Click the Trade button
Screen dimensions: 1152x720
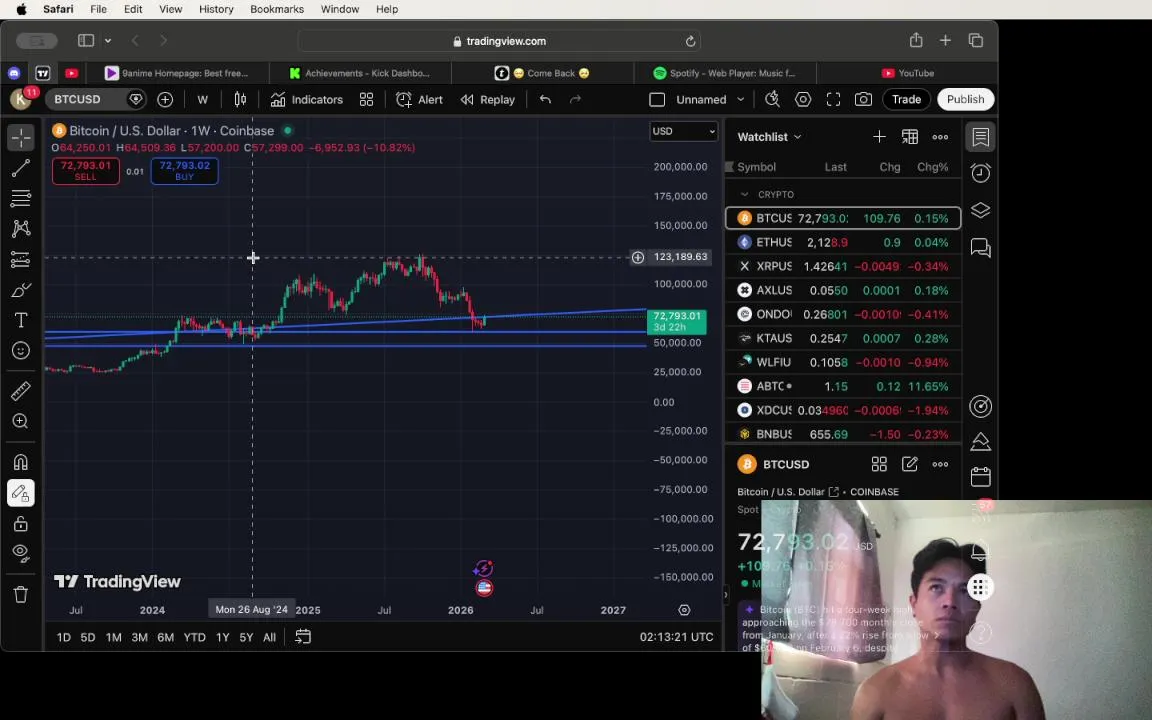tap(907, 99)
